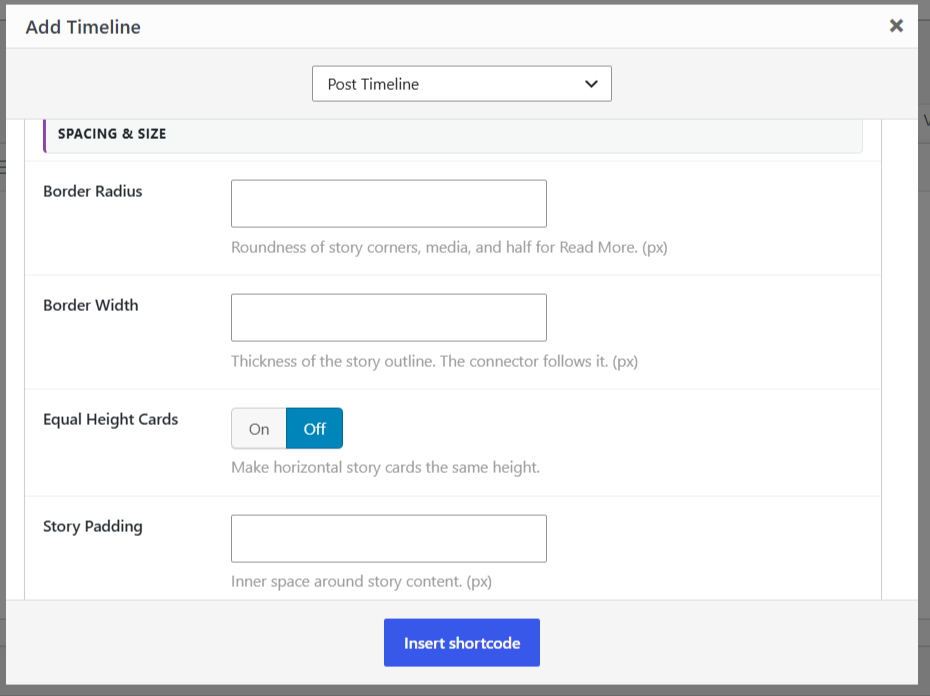Click the purple accent bar beside Spacing & Size

(x=44, y=136)
